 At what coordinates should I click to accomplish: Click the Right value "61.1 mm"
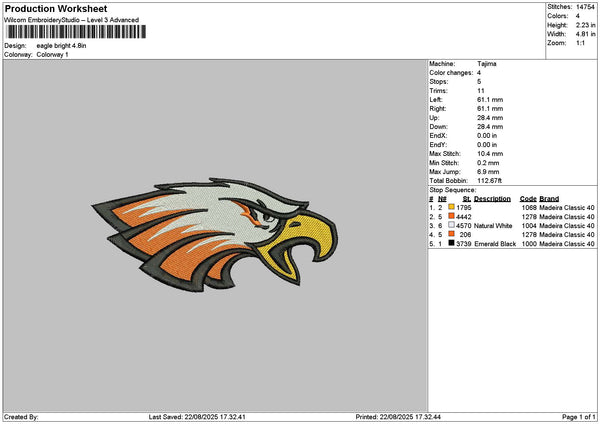coord(490,109)
